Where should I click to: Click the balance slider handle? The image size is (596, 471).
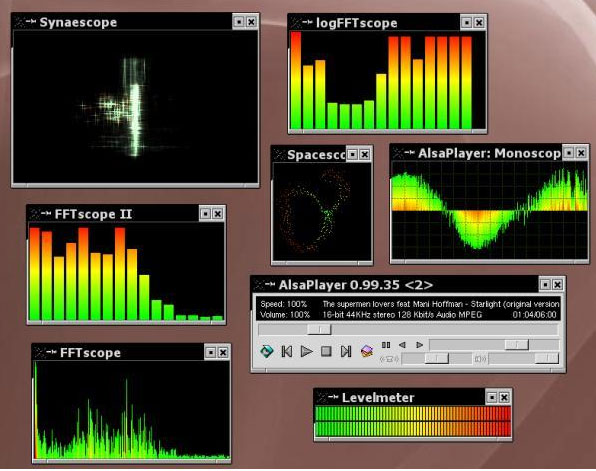(436, 358)
